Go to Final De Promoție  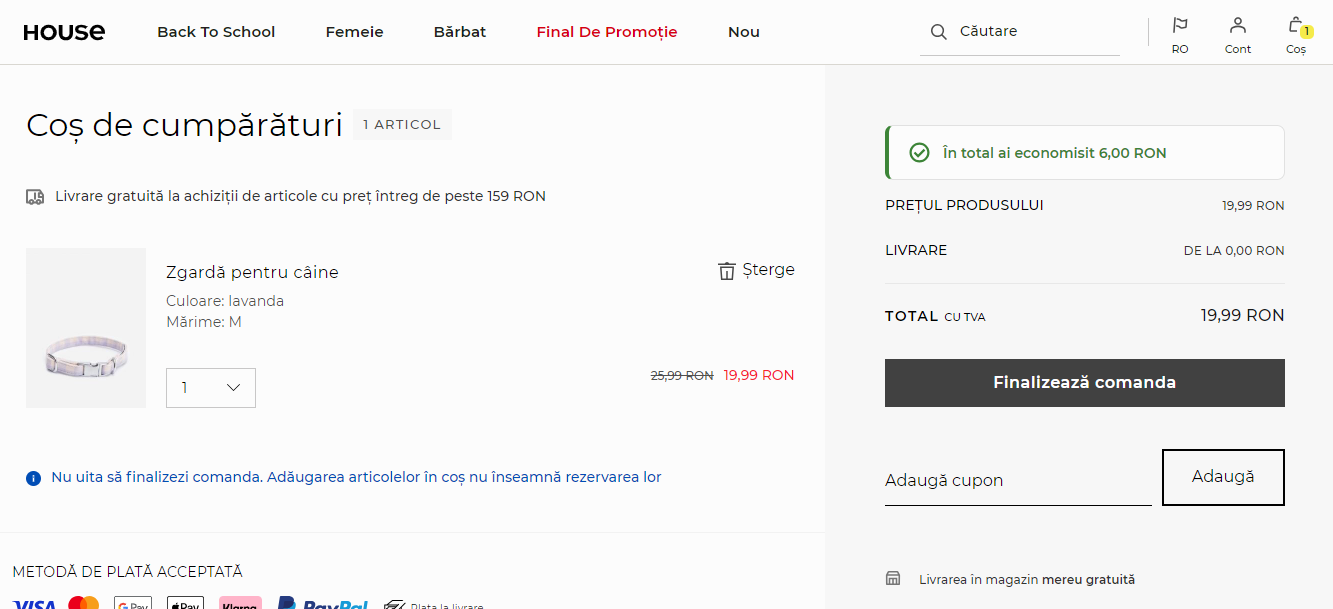tap(607, 32)
